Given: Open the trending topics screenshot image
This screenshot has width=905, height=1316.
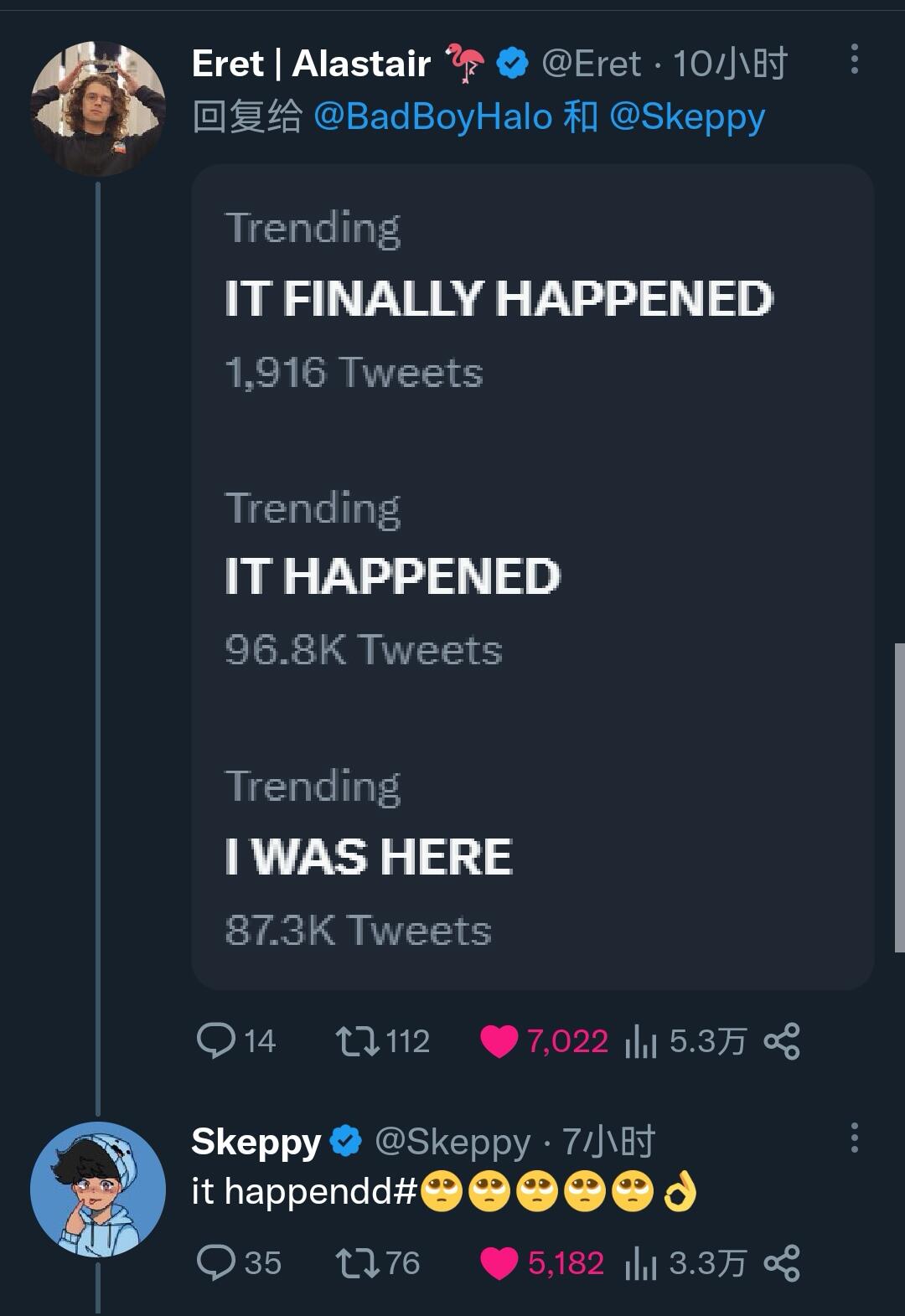Looking at the screenshot, I should point(532,577).
